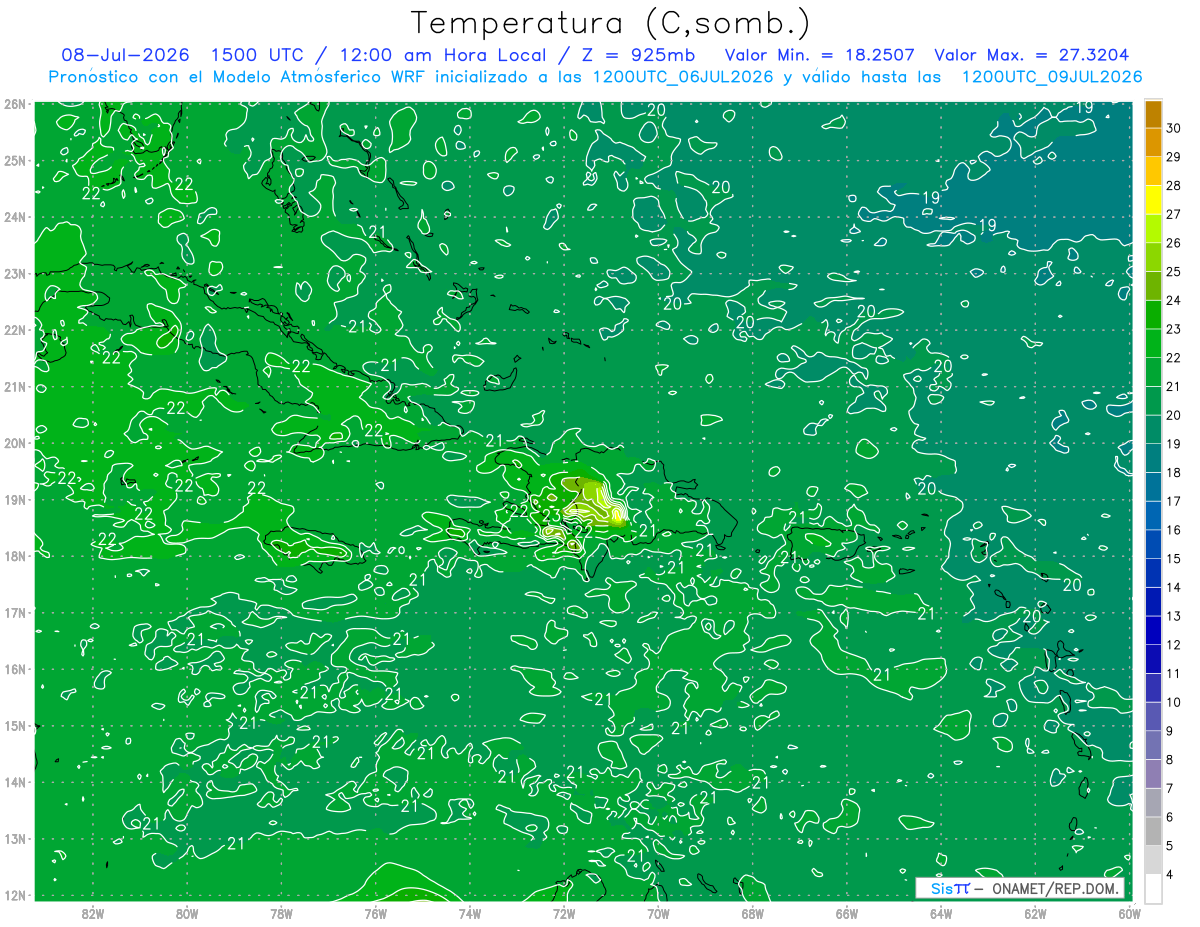Click longitude axis label '74W'
This screenshot has height=927, width=1200.
[x=469, y=913]
